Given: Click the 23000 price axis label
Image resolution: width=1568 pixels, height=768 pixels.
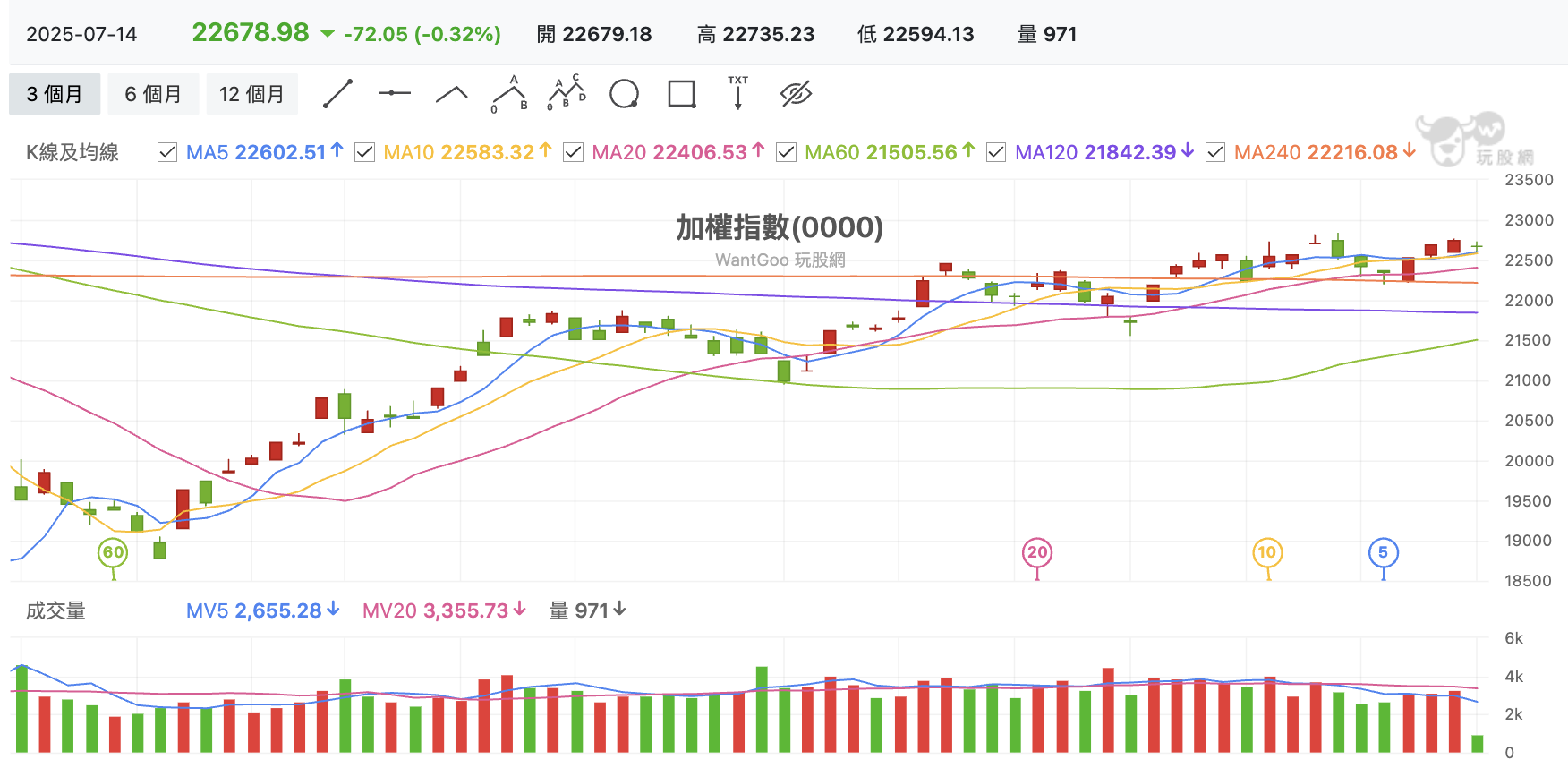Looking at the screenshot, I should [x=1530, y=220].
